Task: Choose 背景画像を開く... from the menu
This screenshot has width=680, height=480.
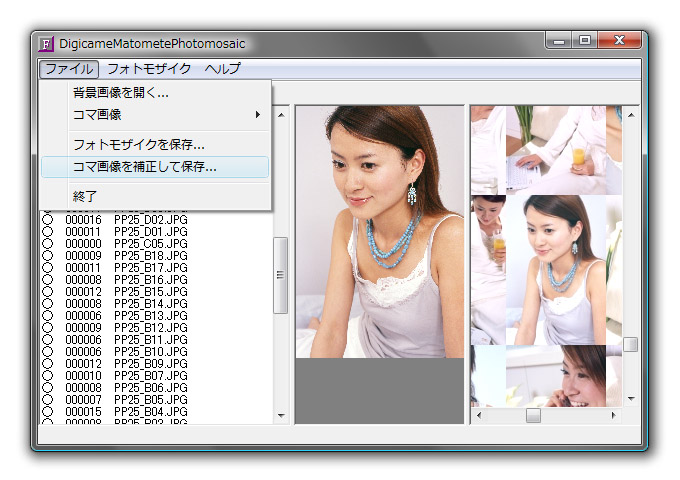Action: tap(155, 93)
